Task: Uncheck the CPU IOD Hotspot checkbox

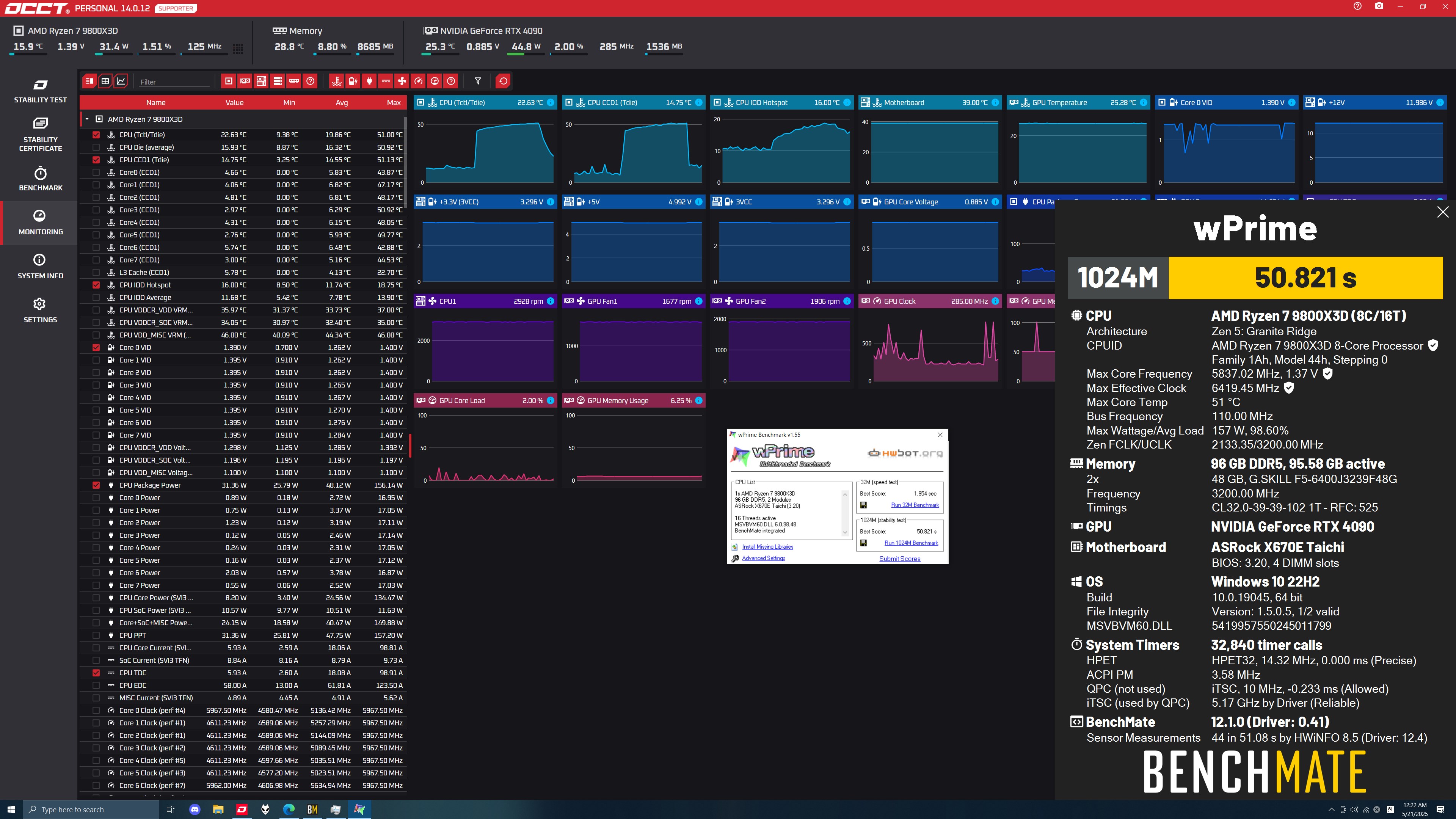Action: coord(96,286)
